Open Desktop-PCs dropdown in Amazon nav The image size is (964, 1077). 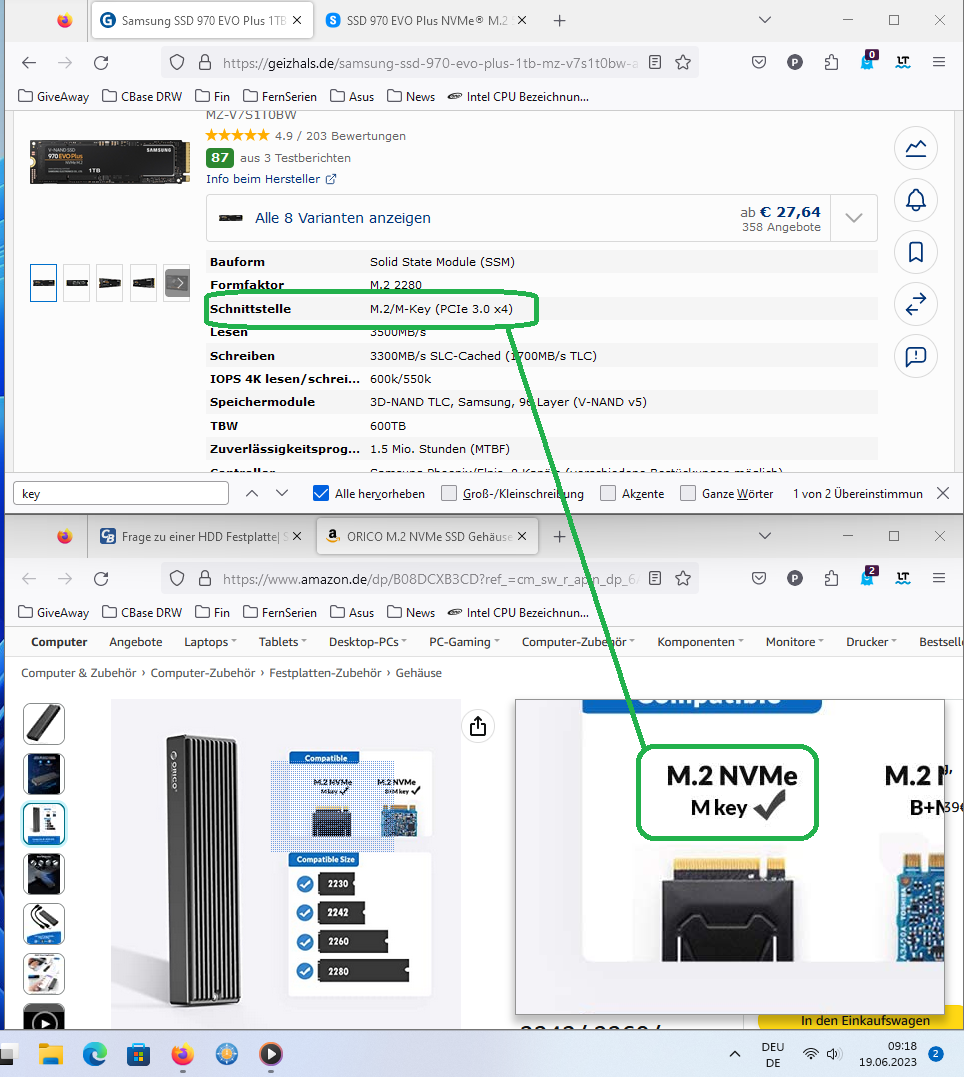click(368, 642)
